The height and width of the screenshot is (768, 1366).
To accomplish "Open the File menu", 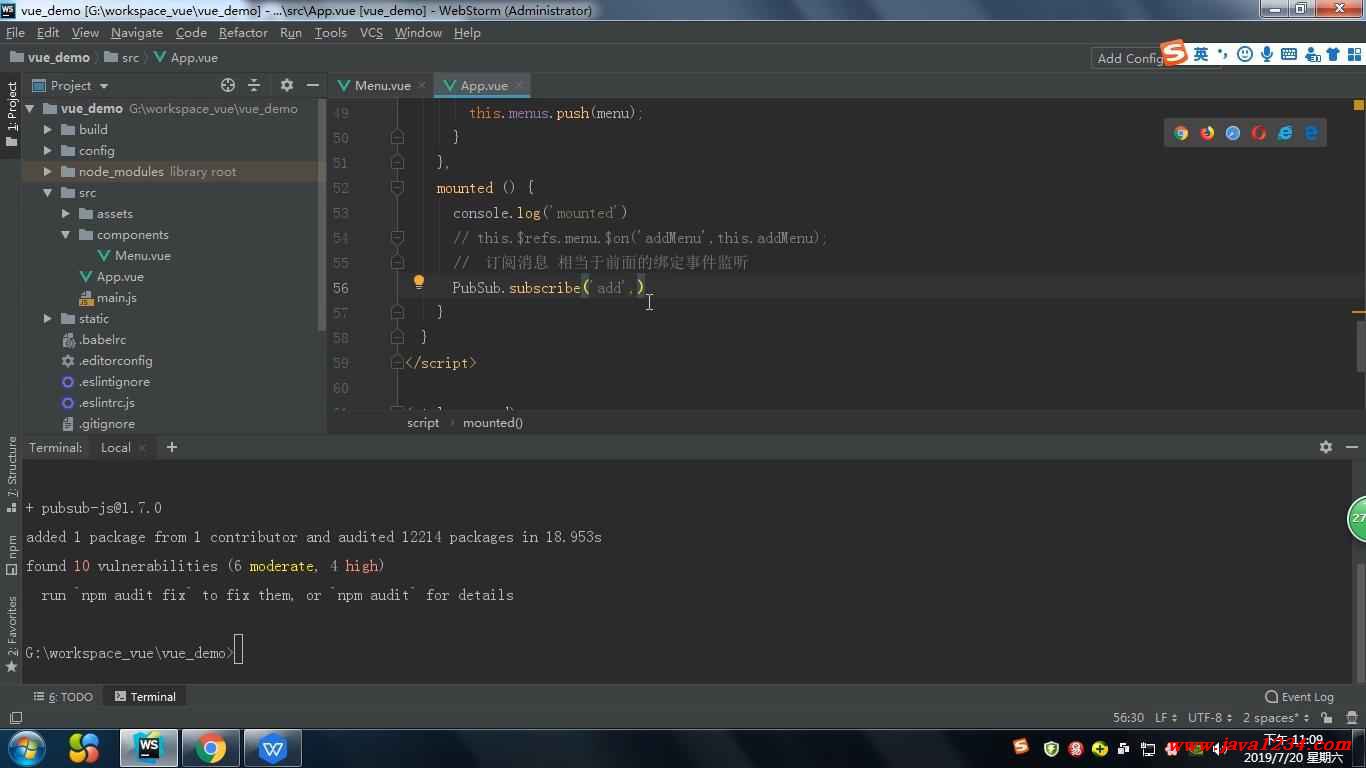I will pyautogui.click(x=15, y=32).
